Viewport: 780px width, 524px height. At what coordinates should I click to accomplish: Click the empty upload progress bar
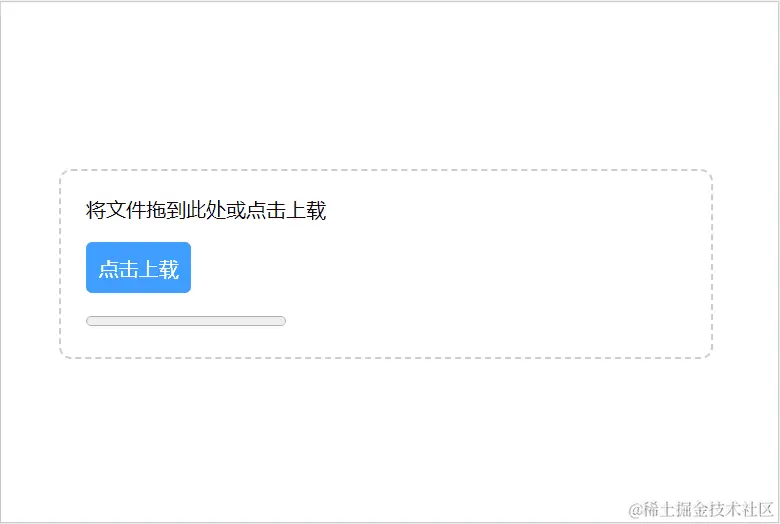tap(186, 321)
